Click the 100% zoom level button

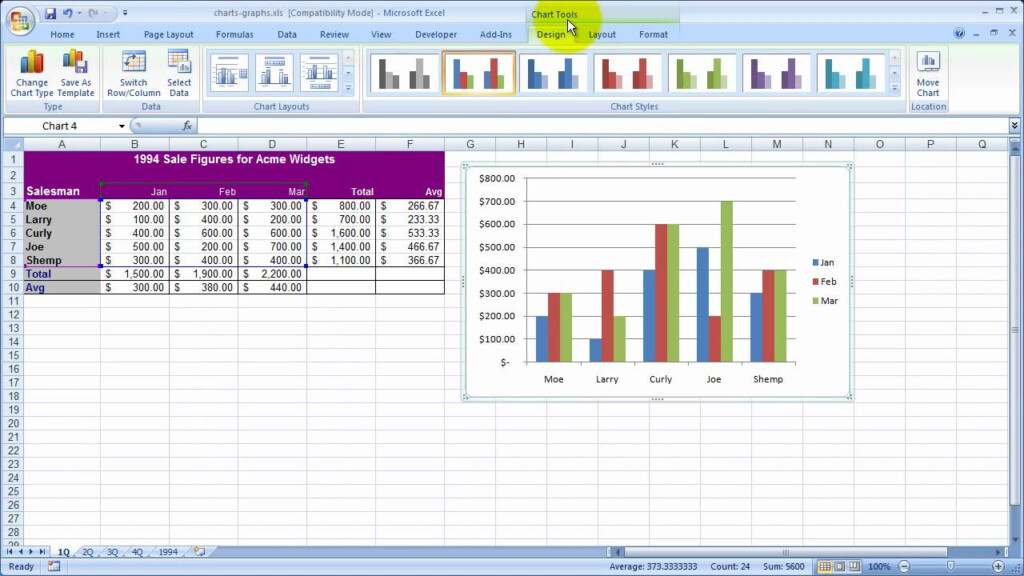point(879,566)
